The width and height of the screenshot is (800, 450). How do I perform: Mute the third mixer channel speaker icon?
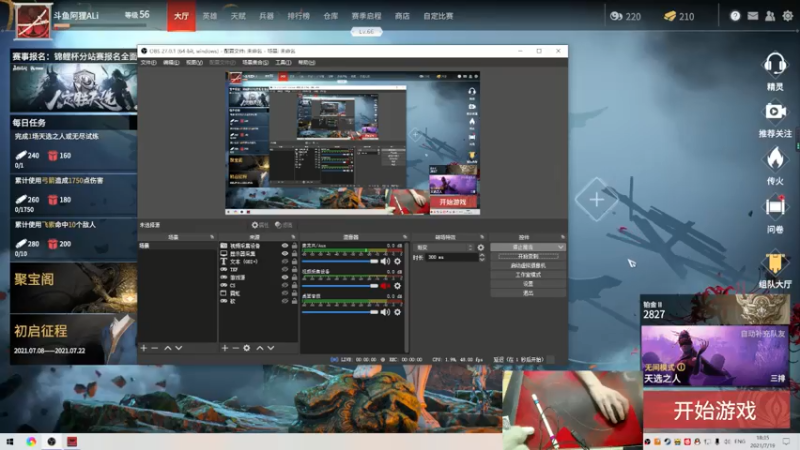[385, 312]
